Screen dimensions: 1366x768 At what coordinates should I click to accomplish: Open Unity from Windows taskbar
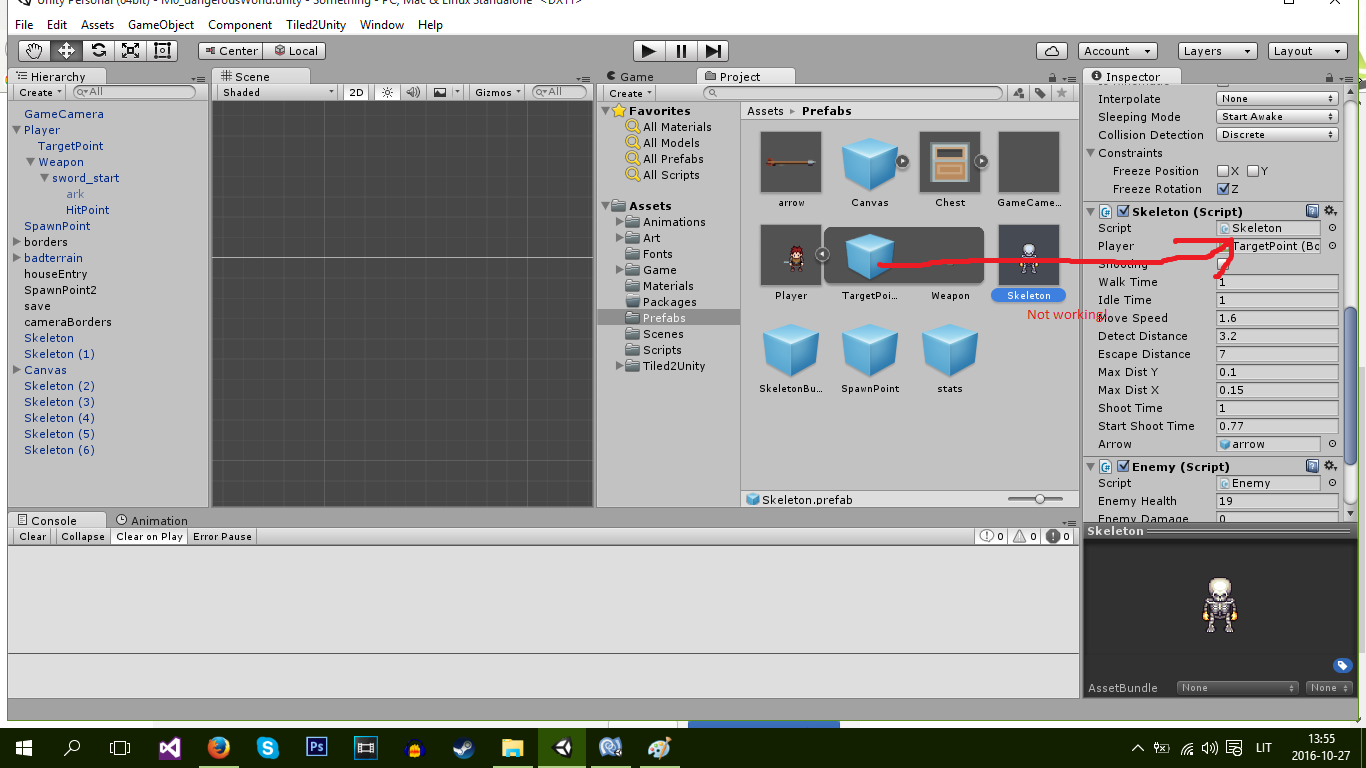click(563, 747)
